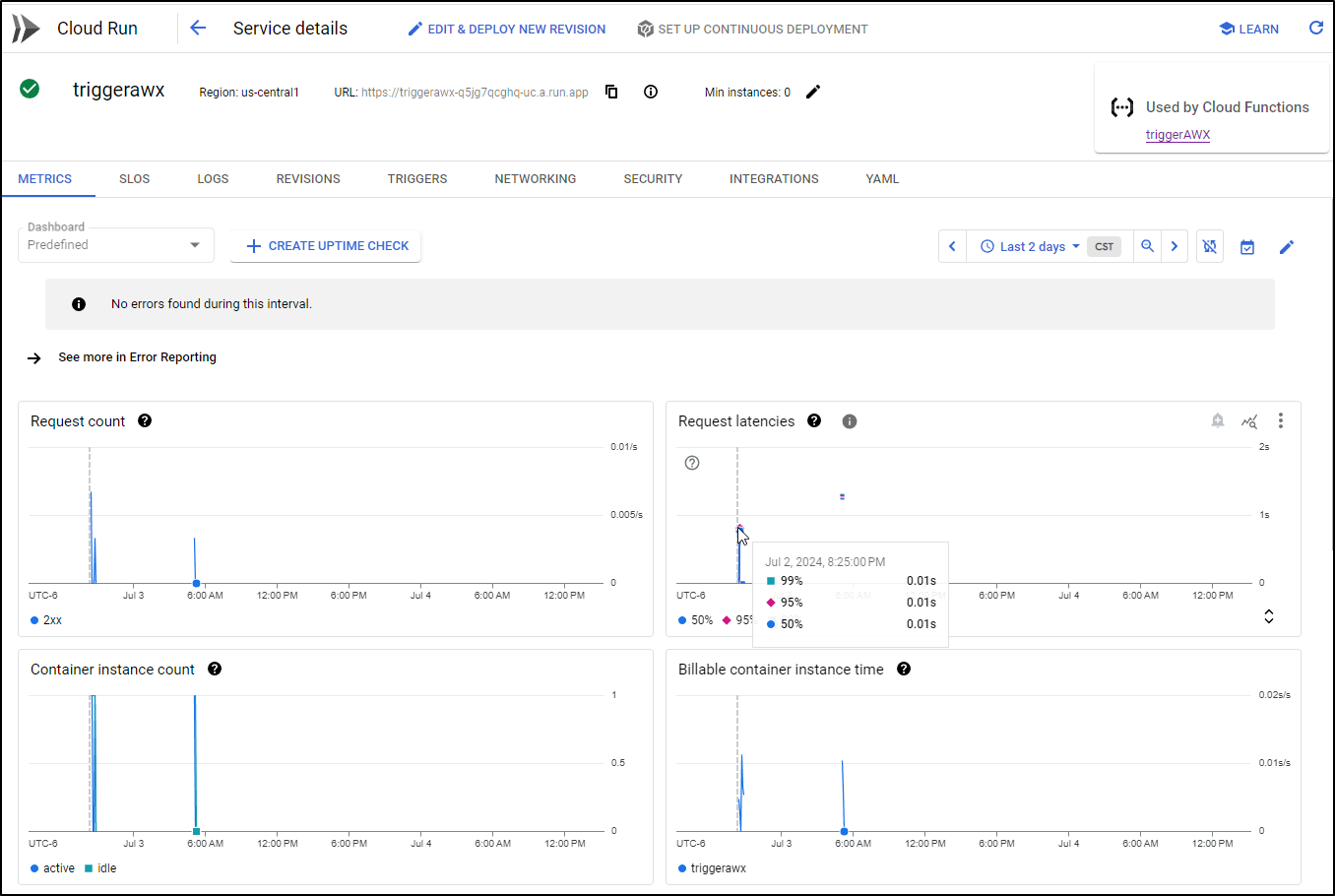1335x896 pixels.
Task: Expand the Request latencies legend
Action: (1269, 616)
